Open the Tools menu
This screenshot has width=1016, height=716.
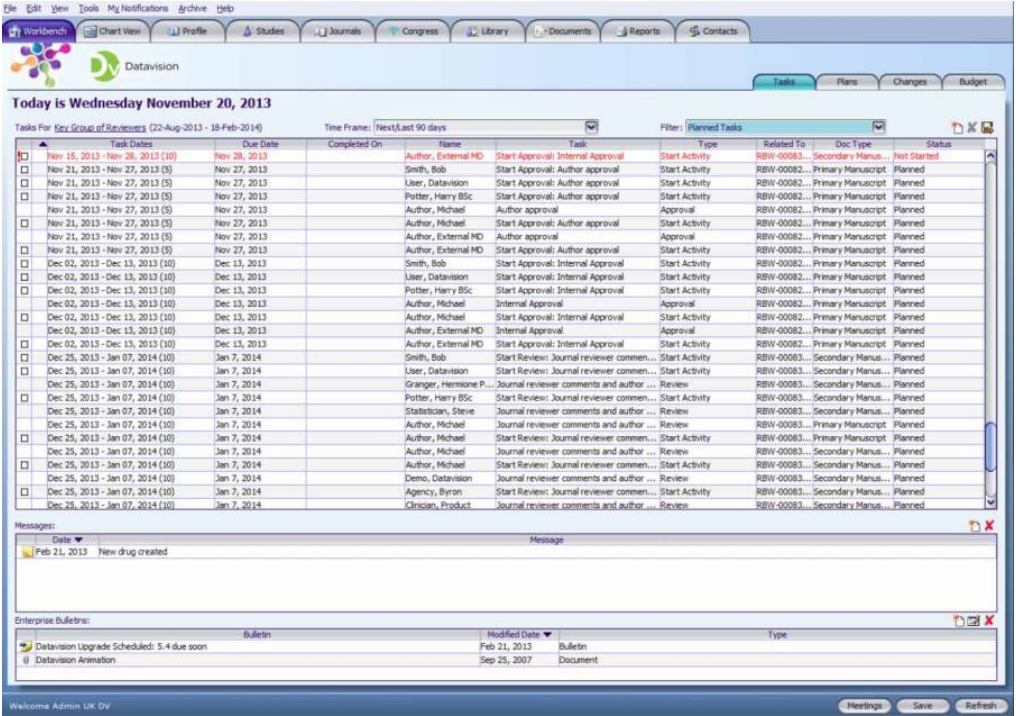88,8
